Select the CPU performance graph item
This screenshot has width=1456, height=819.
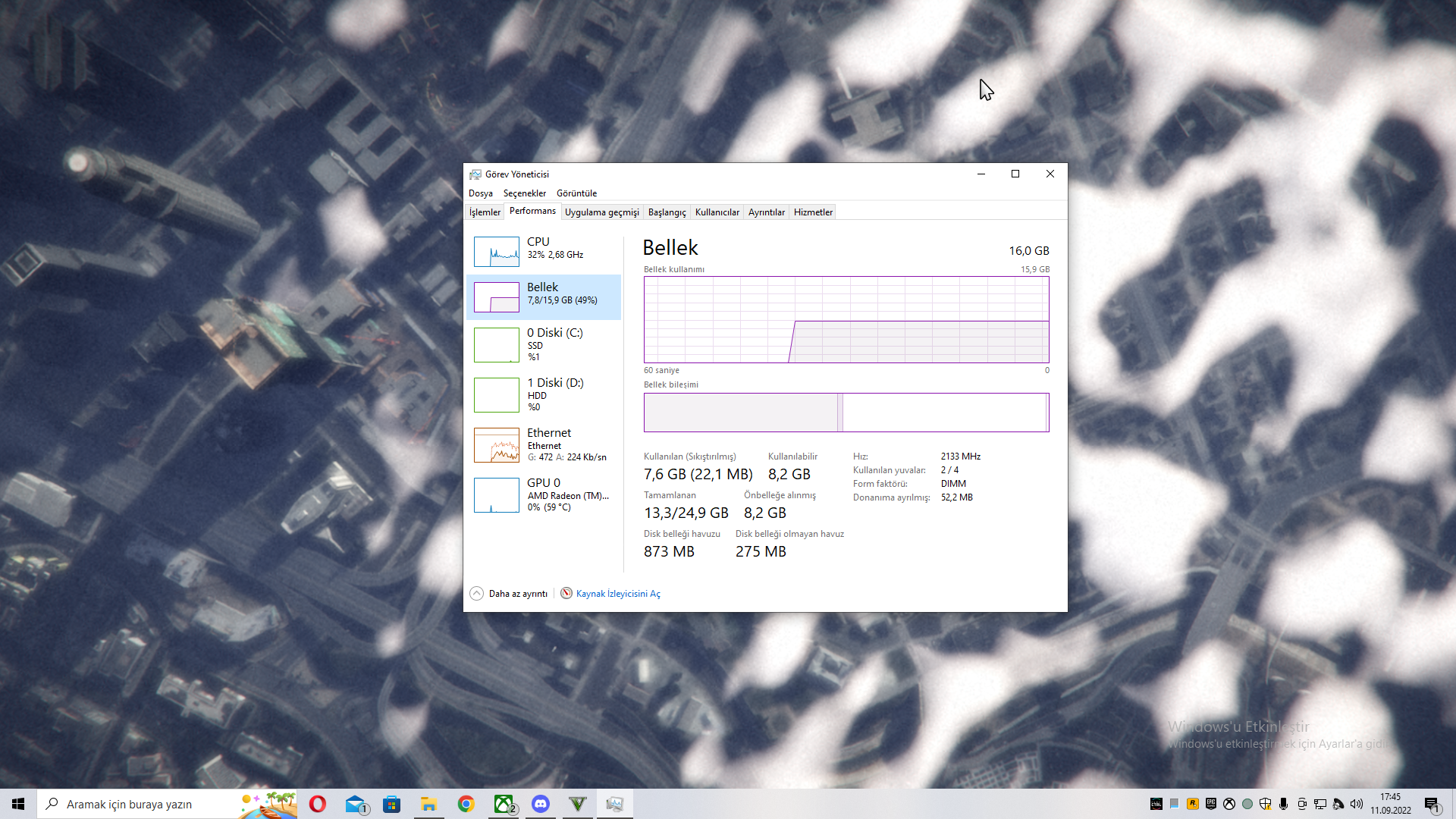pos(543,251)
